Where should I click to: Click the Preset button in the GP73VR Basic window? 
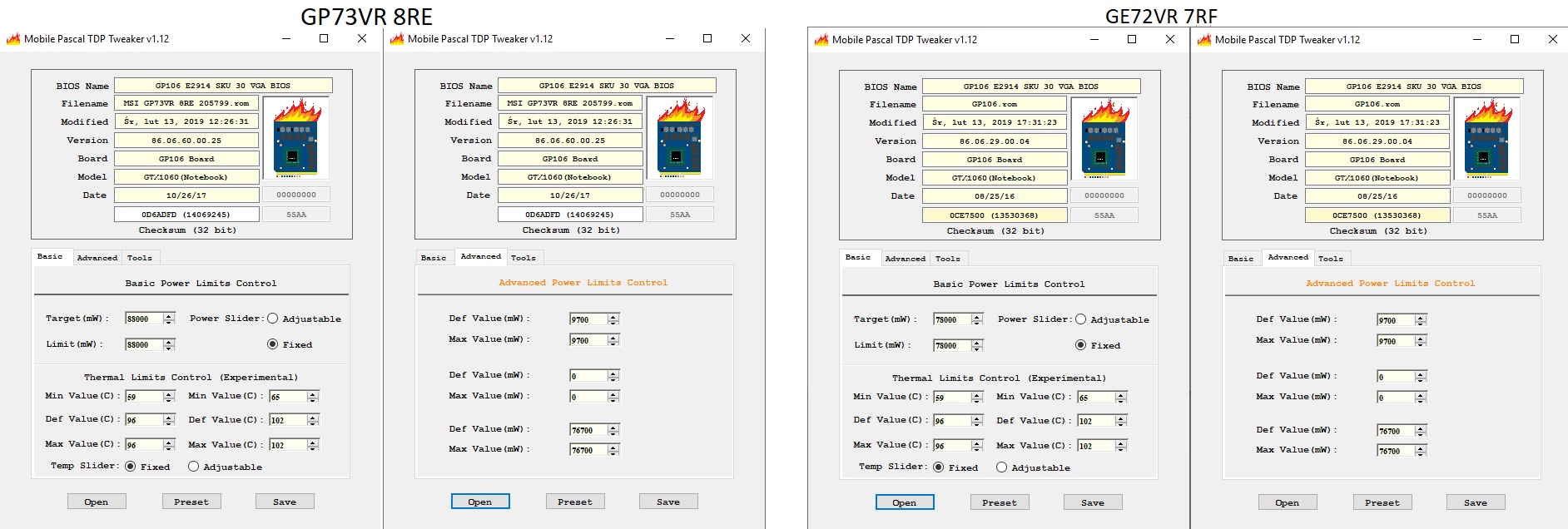(x=191, y=502)
